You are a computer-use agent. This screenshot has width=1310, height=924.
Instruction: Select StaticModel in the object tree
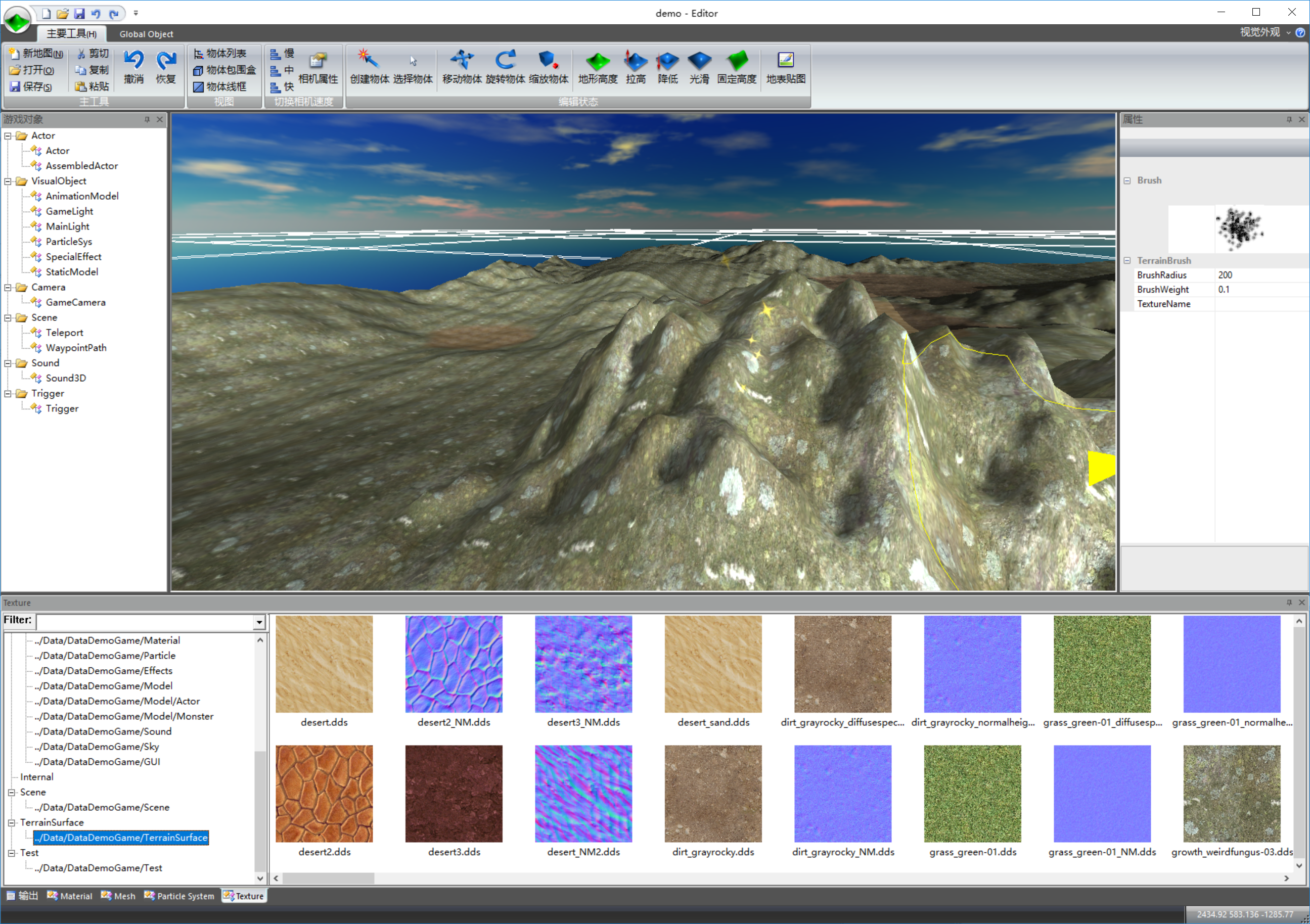(x=72, y=272)
